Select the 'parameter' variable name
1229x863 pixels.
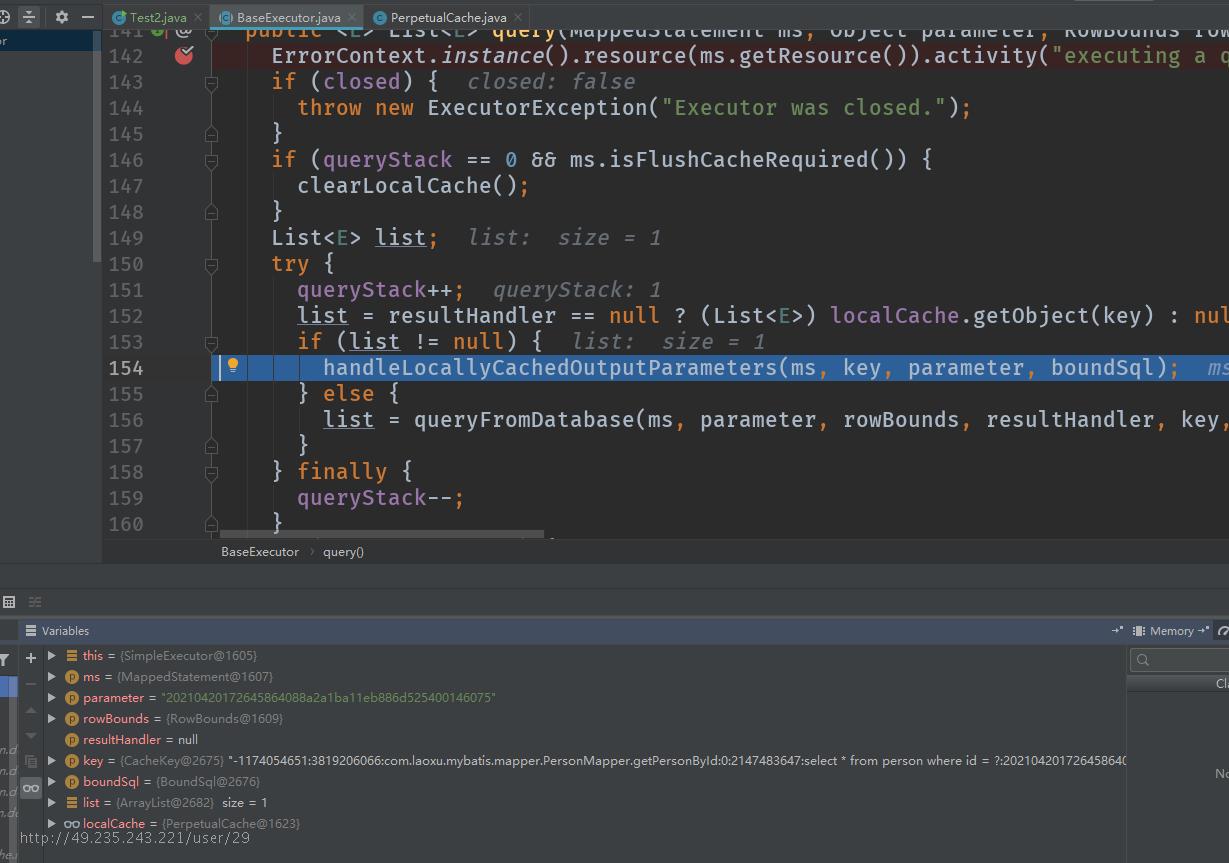(x=113, y=698)
